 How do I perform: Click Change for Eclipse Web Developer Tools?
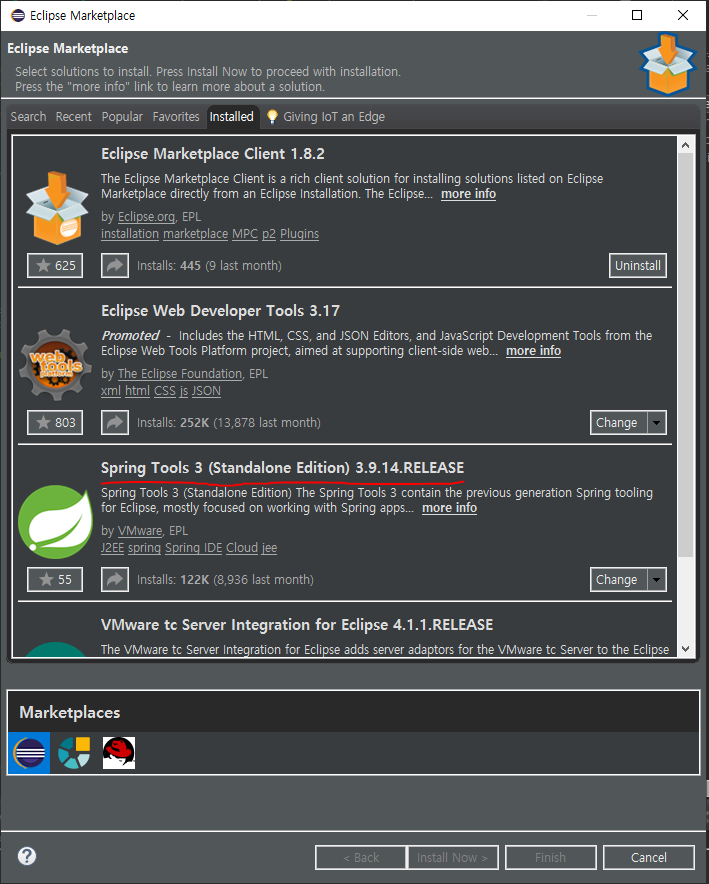[x=618, y=422]
